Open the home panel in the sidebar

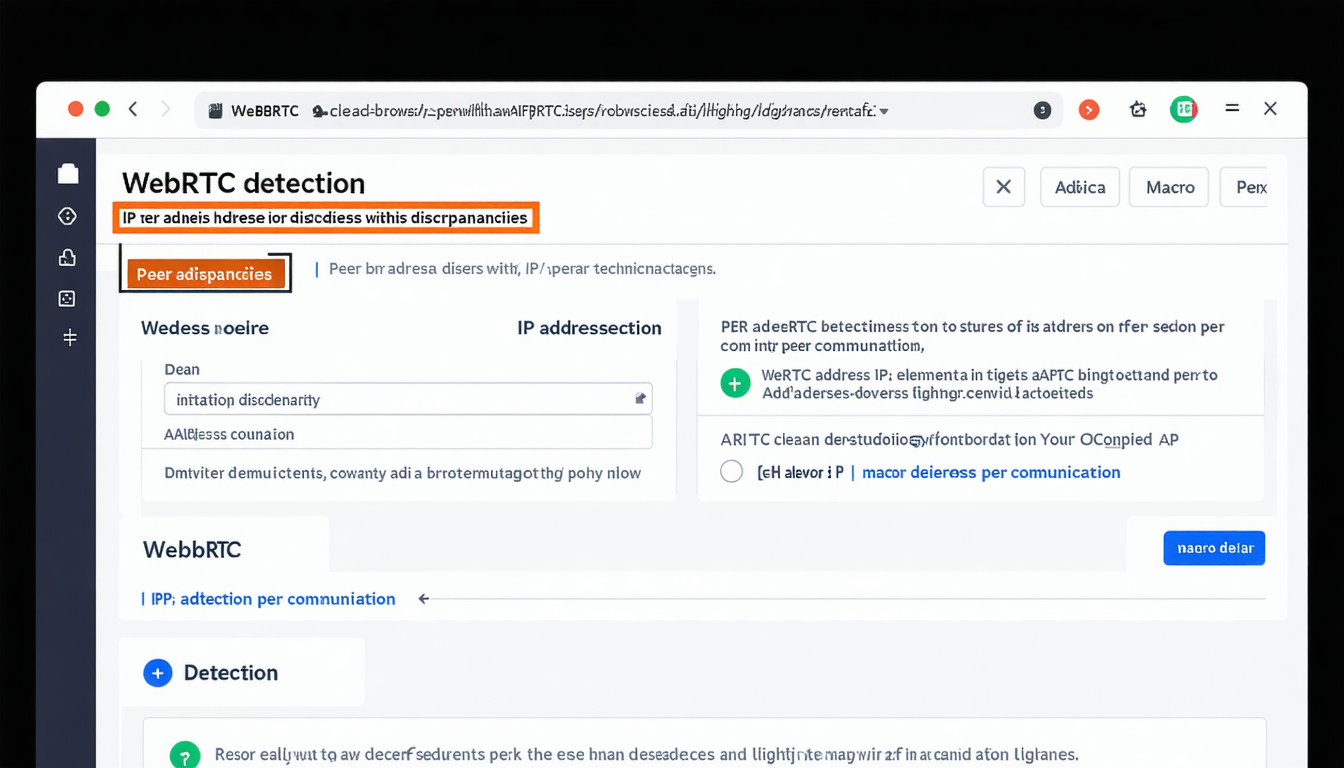[x=67, y=172]
